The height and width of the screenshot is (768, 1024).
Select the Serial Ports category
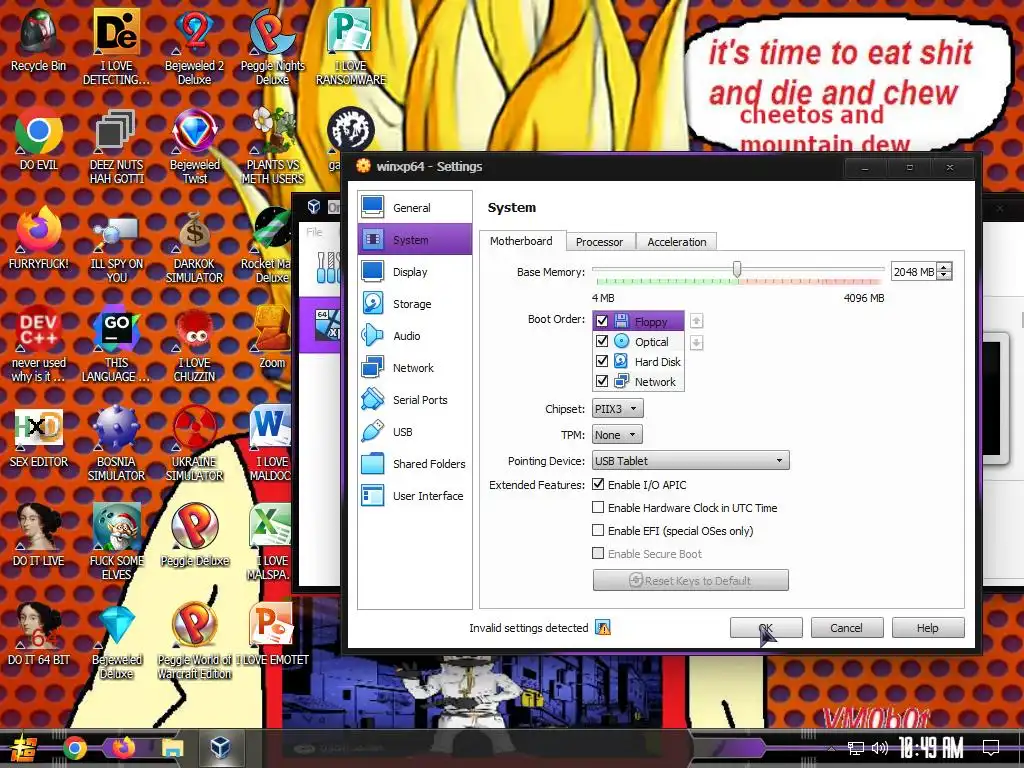click(x=415, y=400)
